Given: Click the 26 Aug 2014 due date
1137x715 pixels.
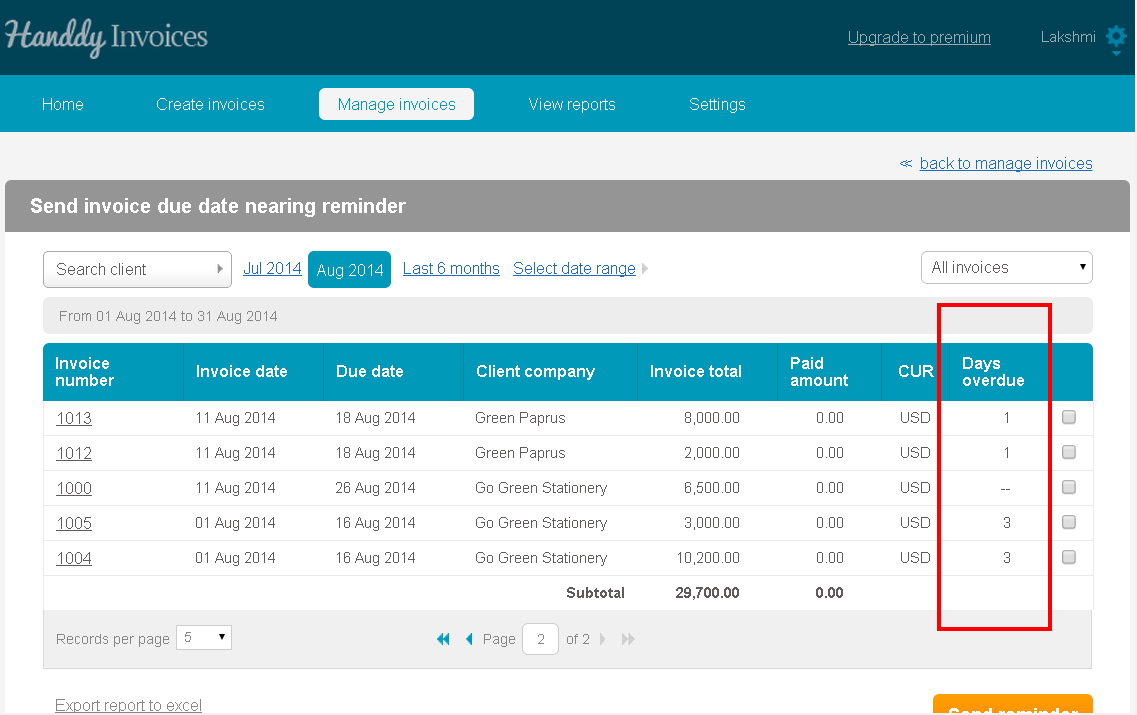Looking at the screenshot, I should pyautogui.click(x=375, y=487).
